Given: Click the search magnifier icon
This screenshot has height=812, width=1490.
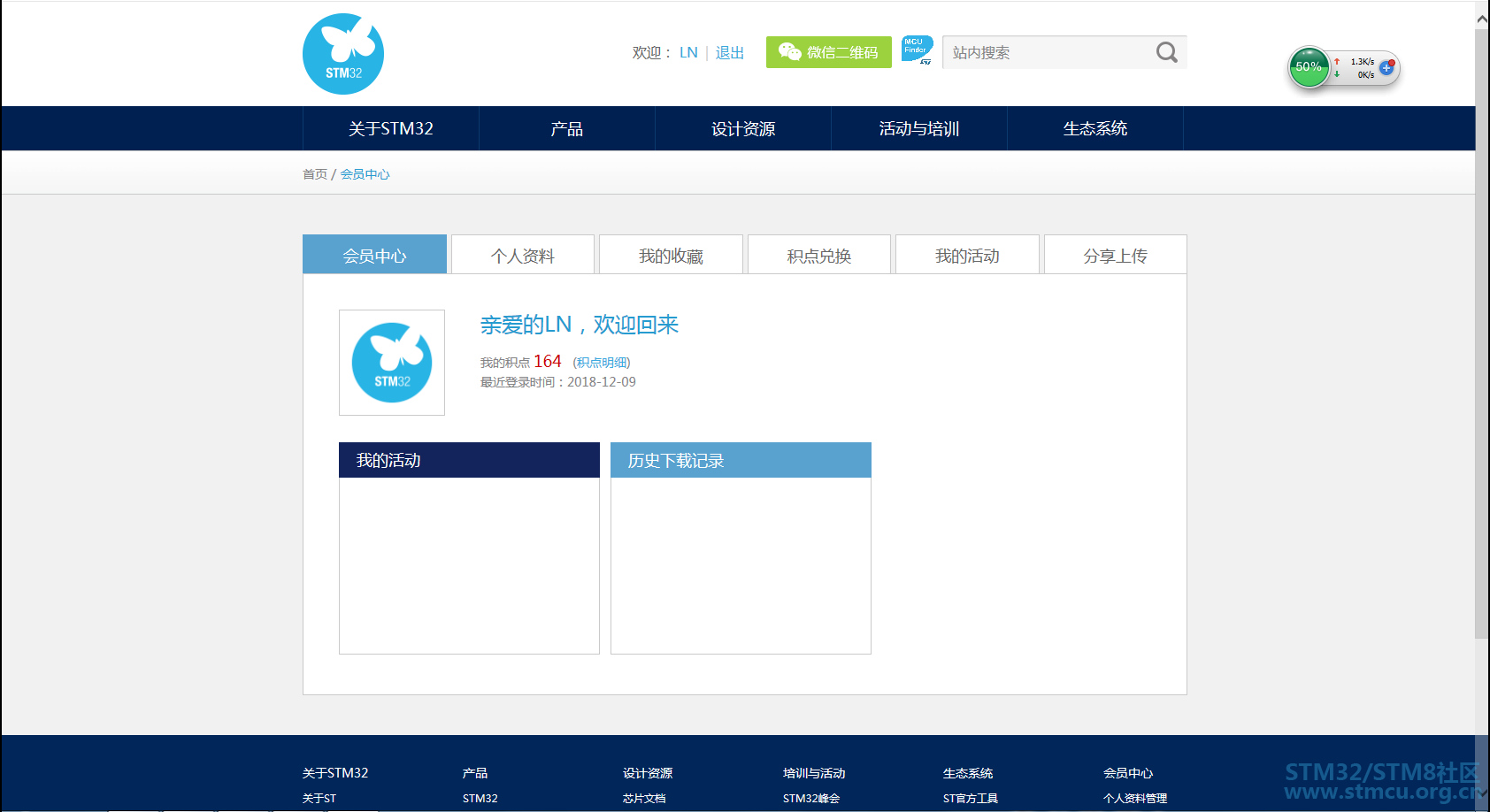Looking at the screenshot, I should coord(1167,52).
